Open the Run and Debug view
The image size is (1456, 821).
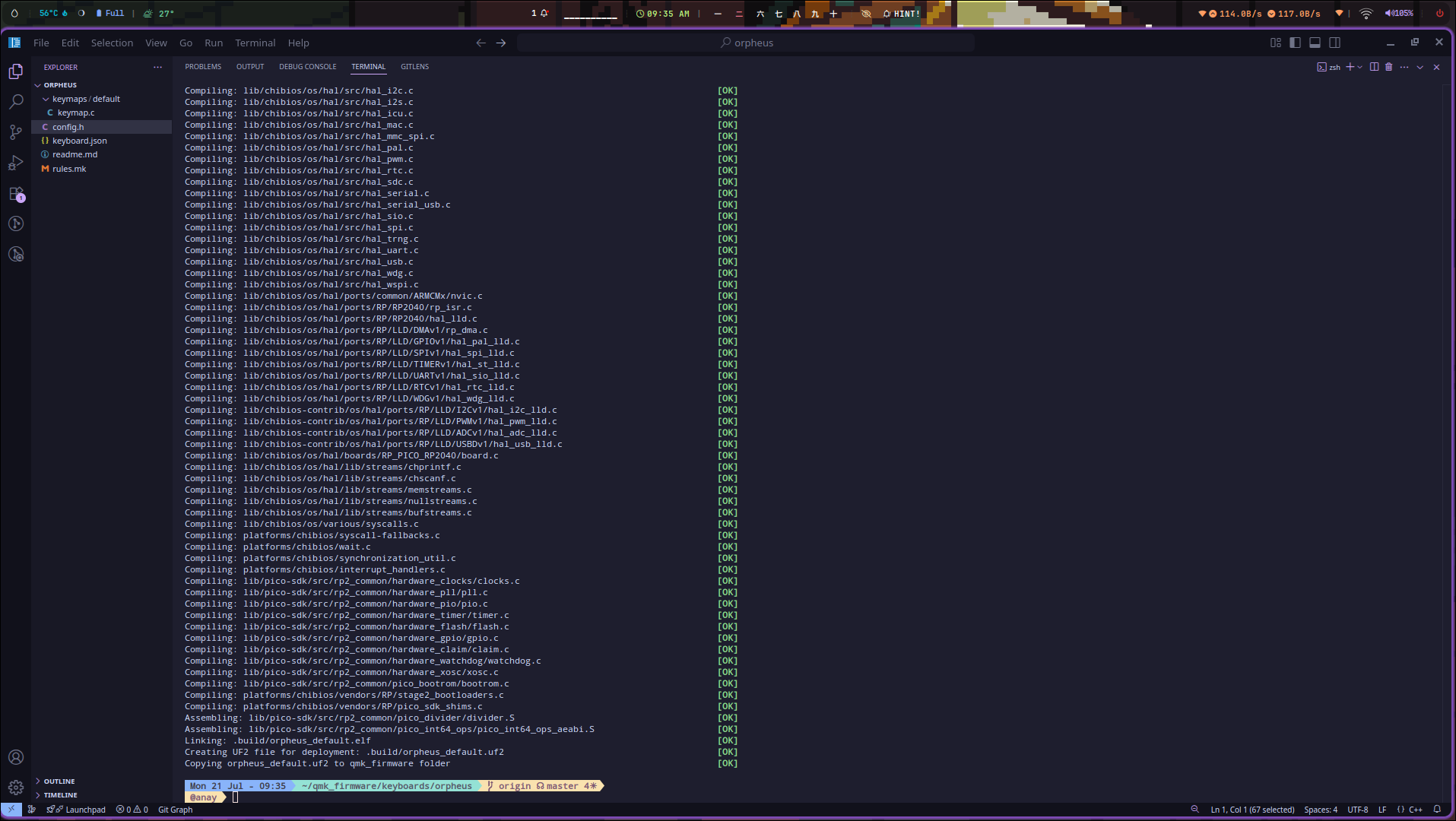(x=16, y=163)
